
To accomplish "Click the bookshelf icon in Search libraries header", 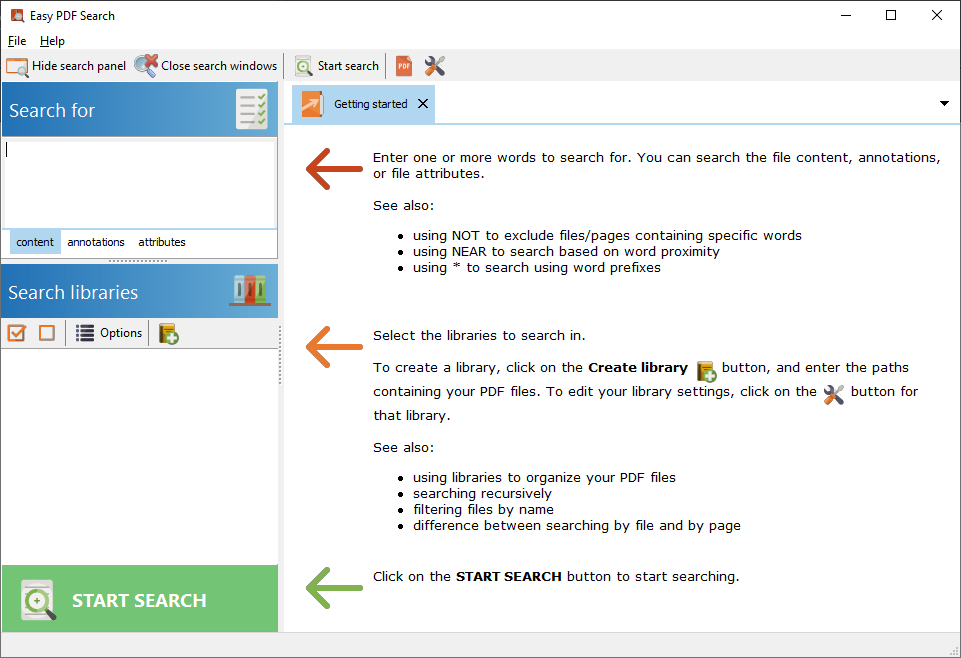I will pos(249,291).
